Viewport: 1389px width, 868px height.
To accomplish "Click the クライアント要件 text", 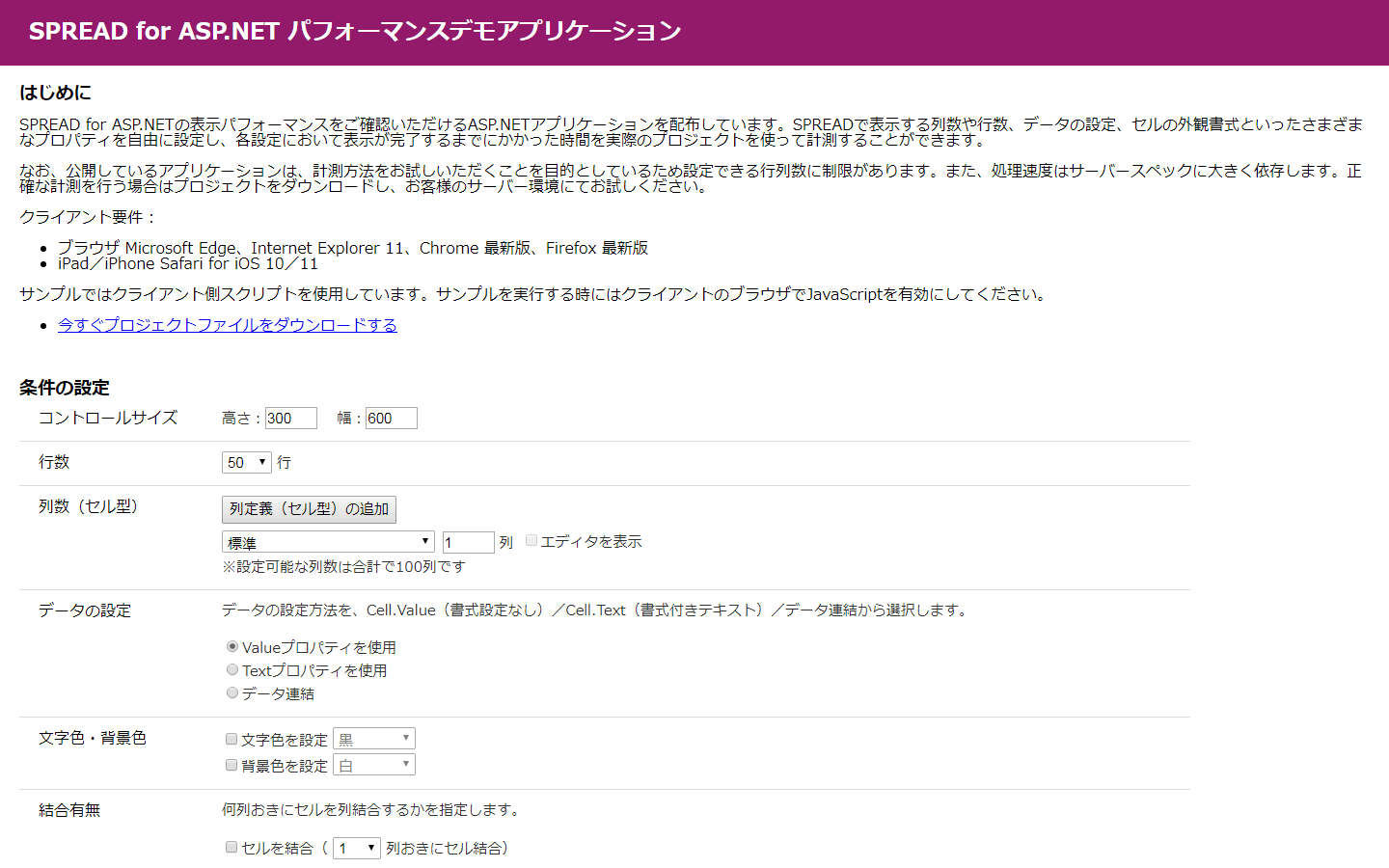I will point(88,217).
